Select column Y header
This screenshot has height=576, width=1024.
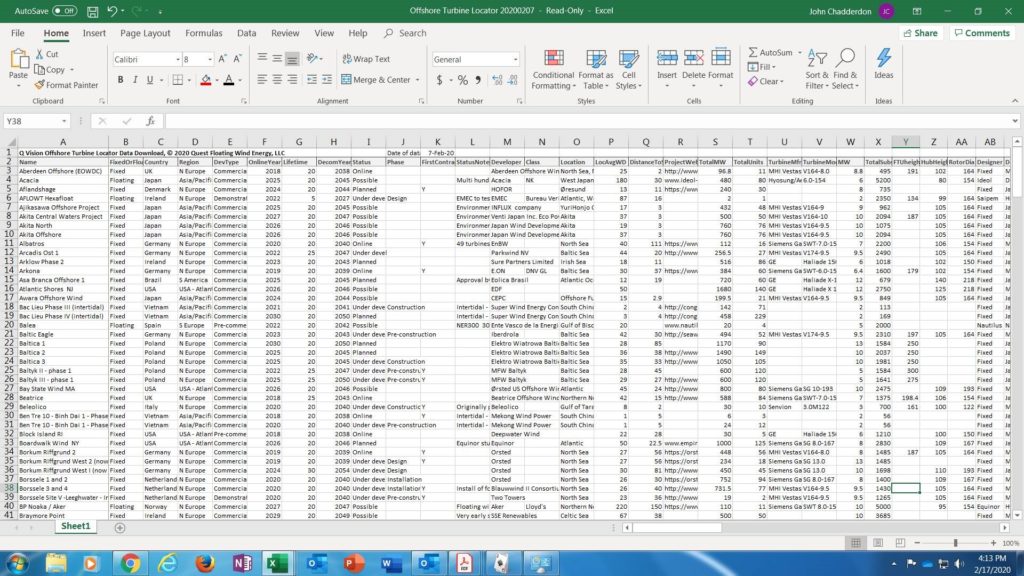[x=906, y=142]
